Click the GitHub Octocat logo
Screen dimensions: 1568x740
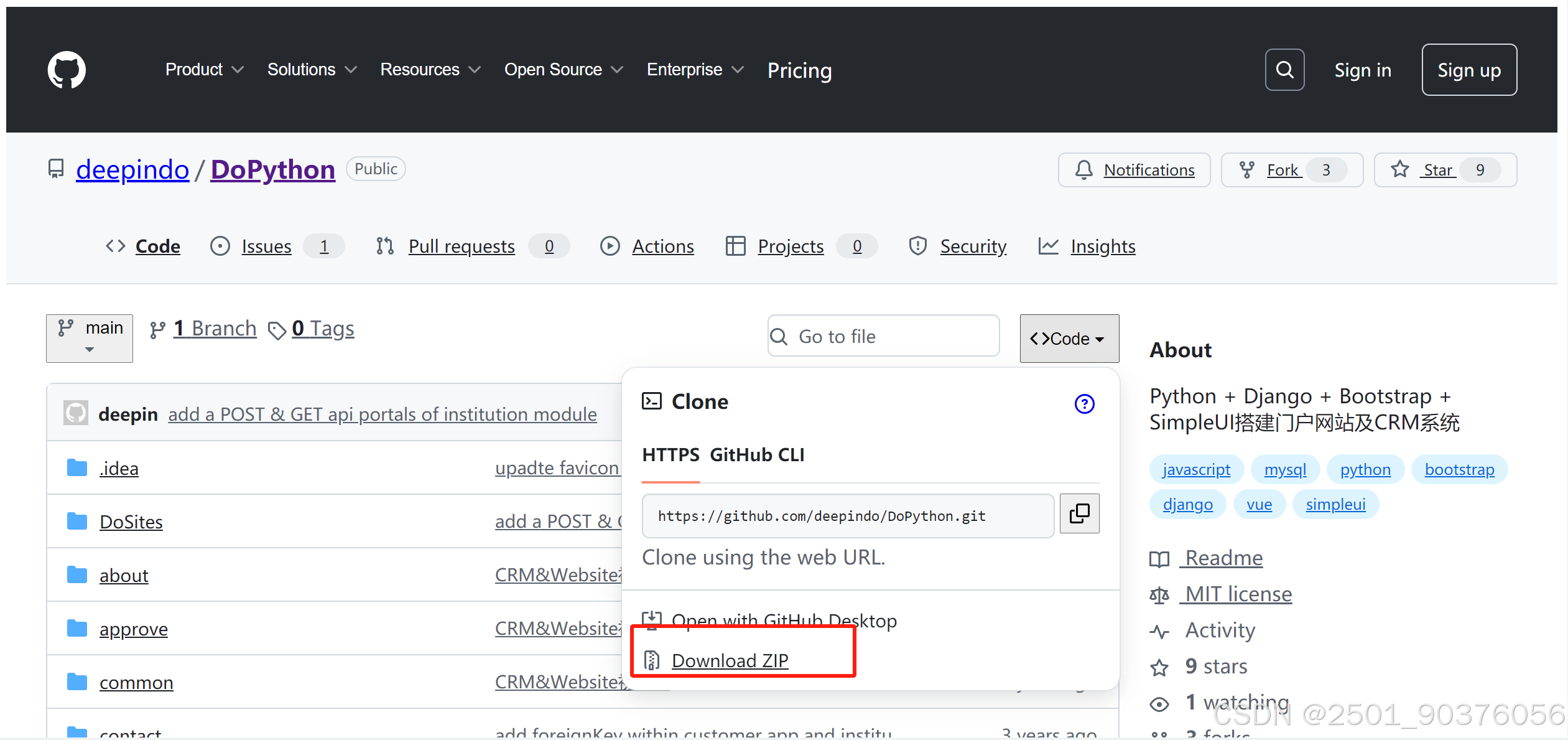click(x=67, y=70)
